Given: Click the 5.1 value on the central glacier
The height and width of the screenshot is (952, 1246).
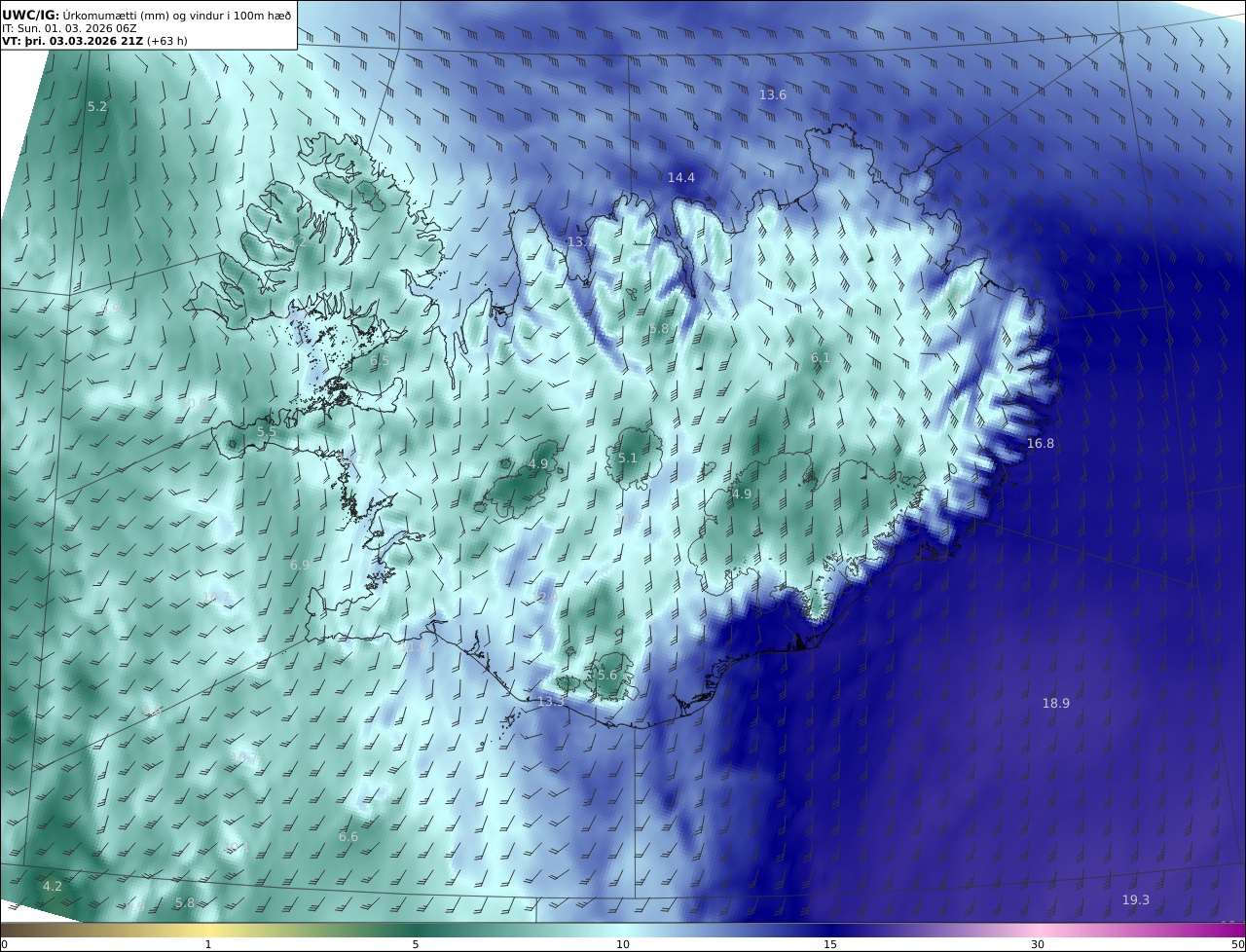Looking at the screenshot, I should pyautogui.click(x=628, y=458).
